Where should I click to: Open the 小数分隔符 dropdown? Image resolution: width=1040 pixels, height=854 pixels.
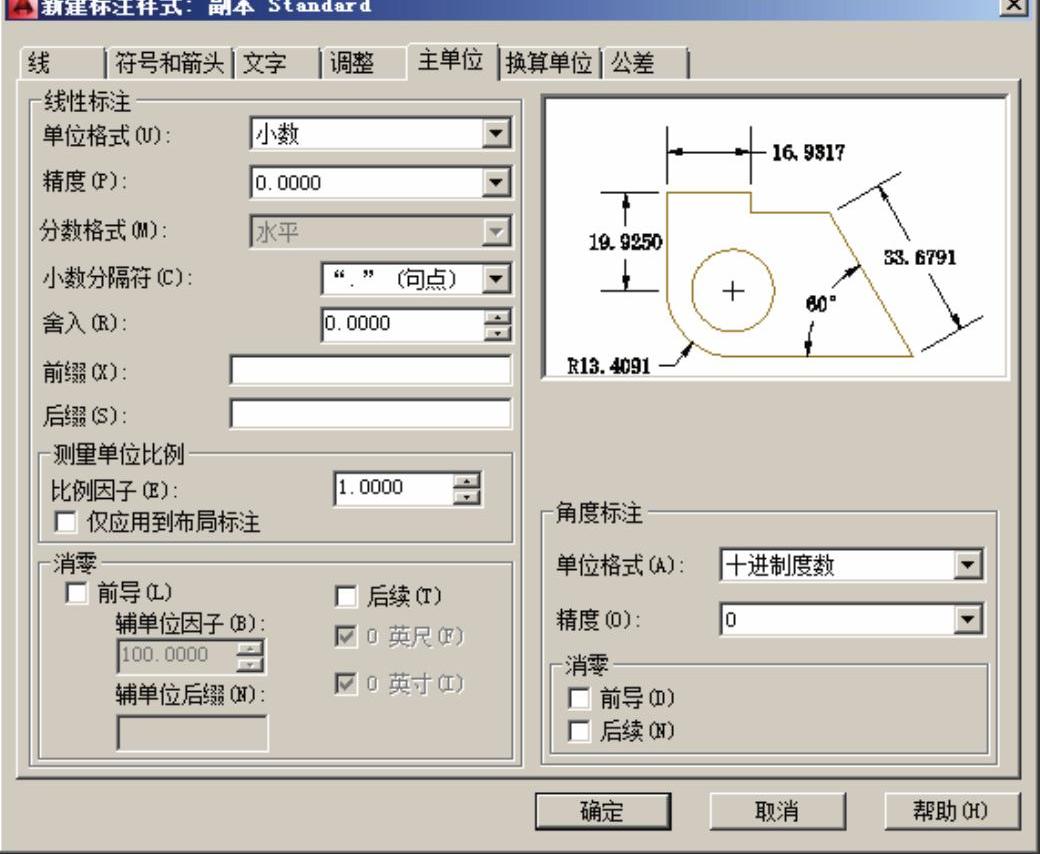496,278
